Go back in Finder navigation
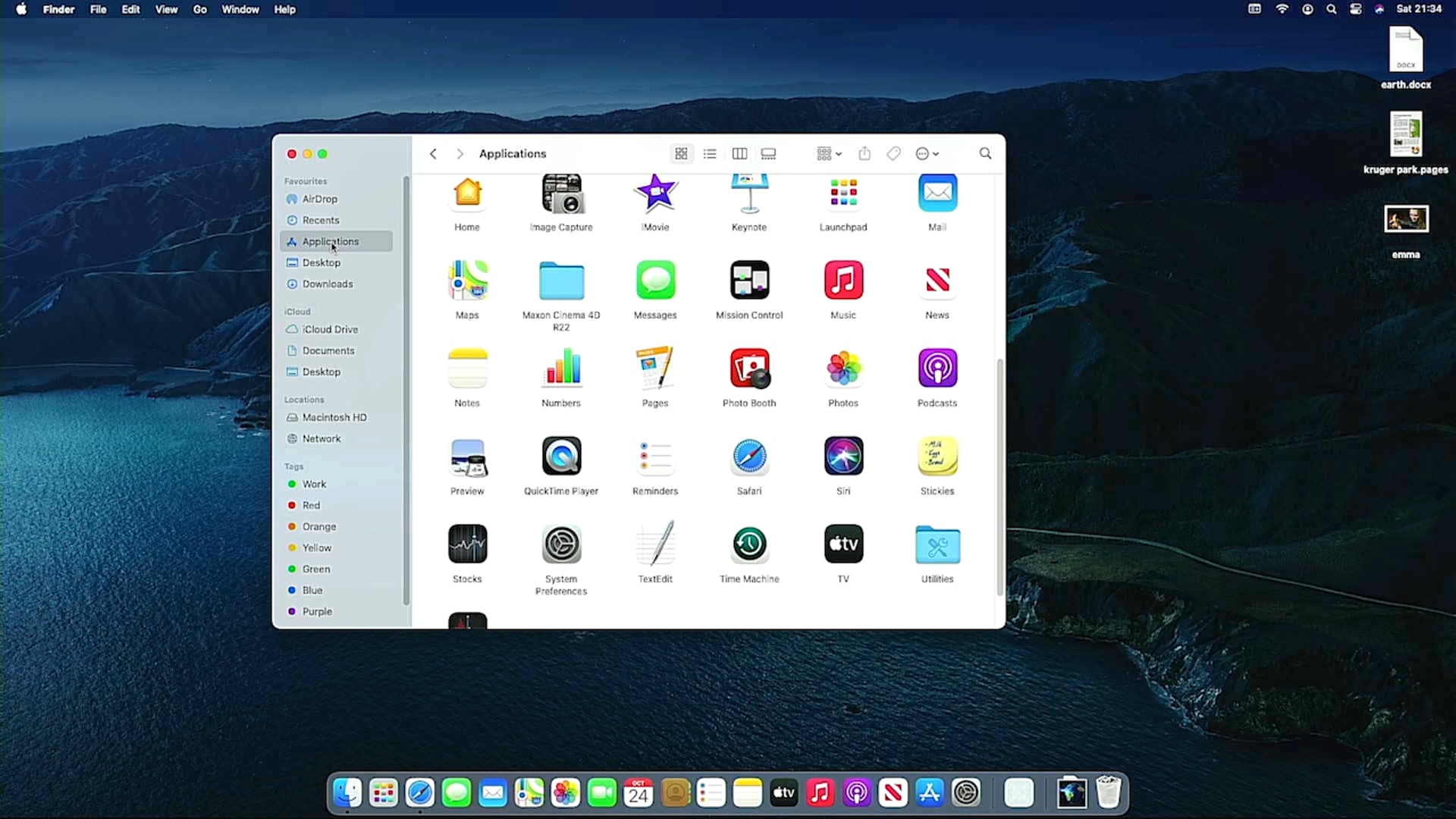 point(433,154)
